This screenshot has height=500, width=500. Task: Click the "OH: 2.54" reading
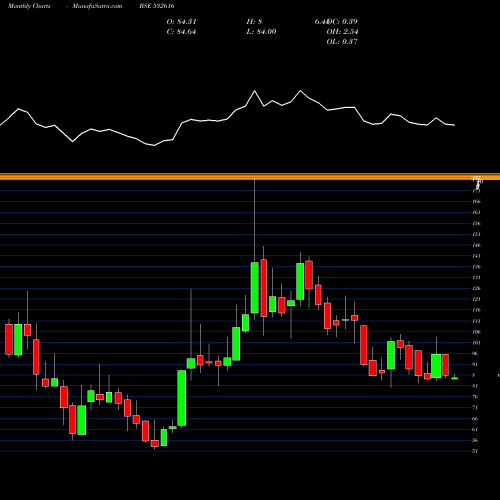[x=342, y=32]
